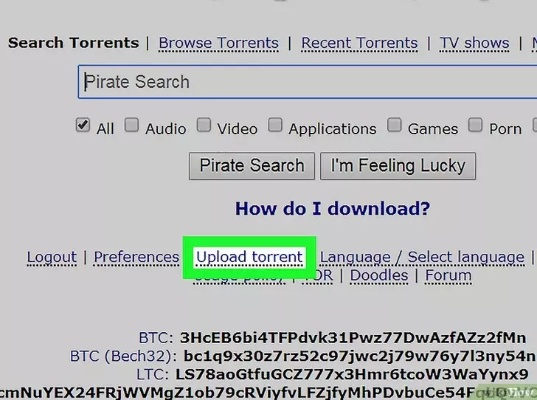Select the Search Torrents heading tab
Viewport: 537px width, 400px height.
tap(74, 43)
